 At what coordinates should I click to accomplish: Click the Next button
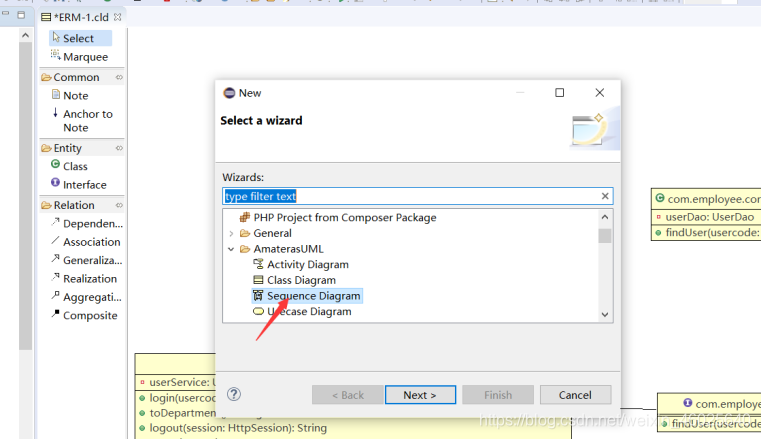[420, 395]
